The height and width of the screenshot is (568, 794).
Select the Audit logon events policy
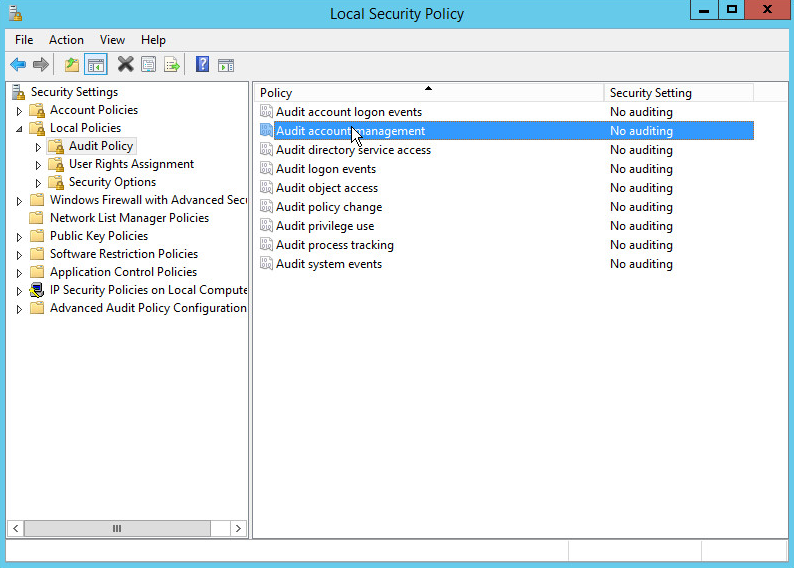[x=326, y=169]
